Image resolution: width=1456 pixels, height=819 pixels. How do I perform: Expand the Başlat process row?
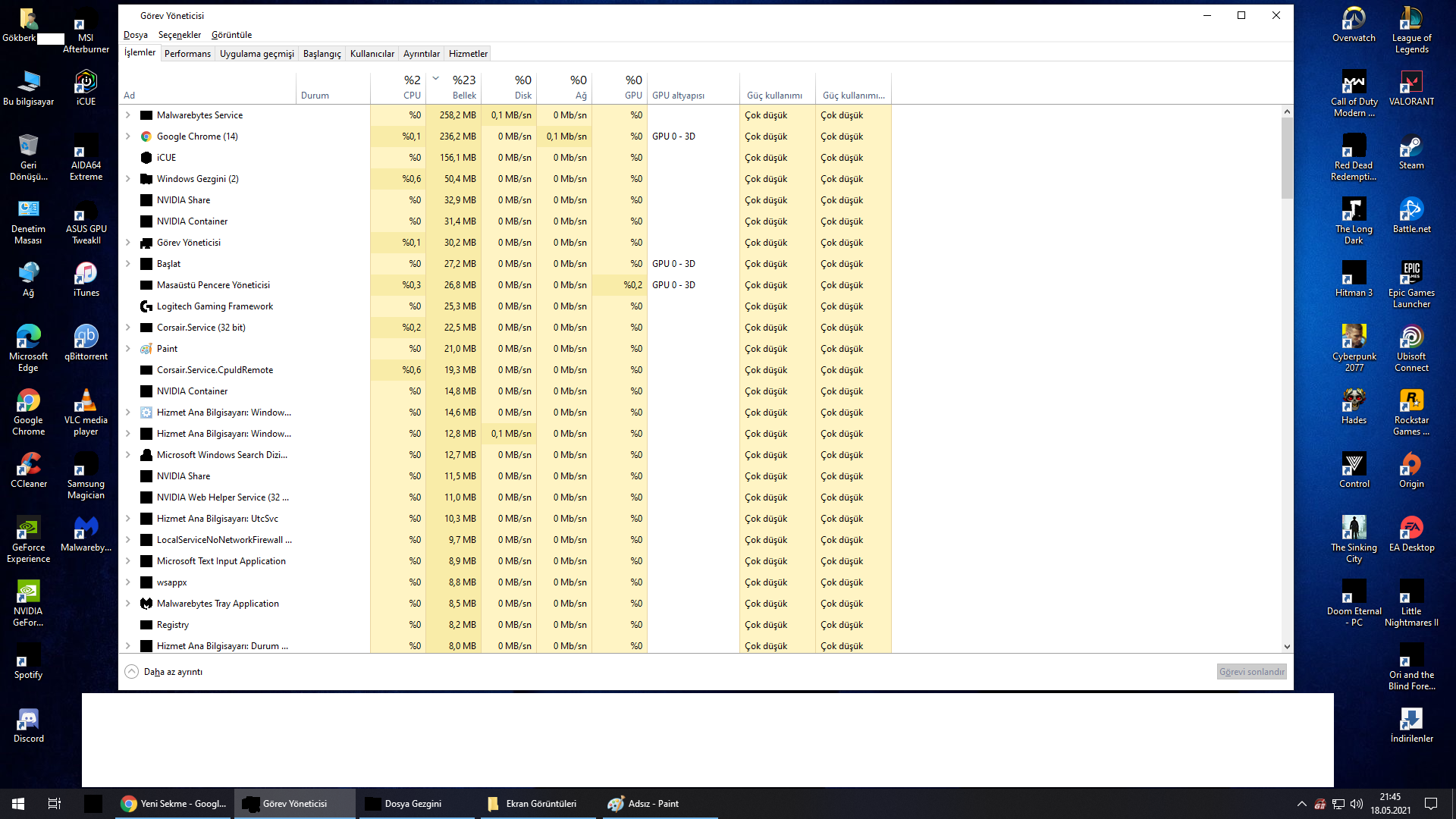click(x=128, y=264)
